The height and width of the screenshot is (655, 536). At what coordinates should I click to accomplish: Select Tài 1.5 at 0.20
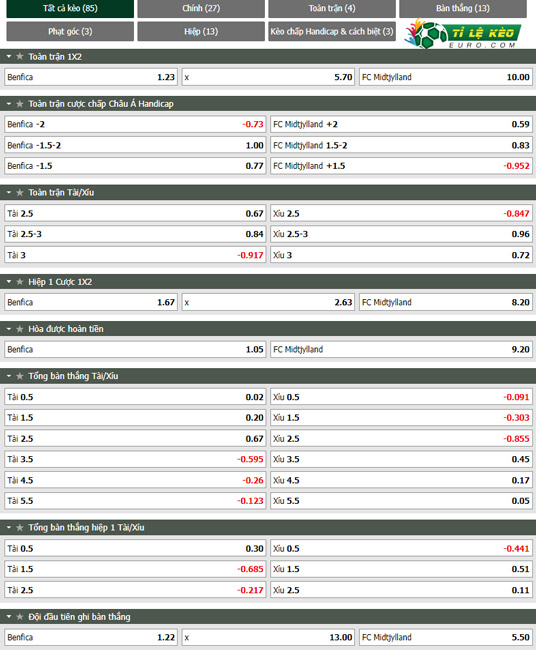[135, 418]
